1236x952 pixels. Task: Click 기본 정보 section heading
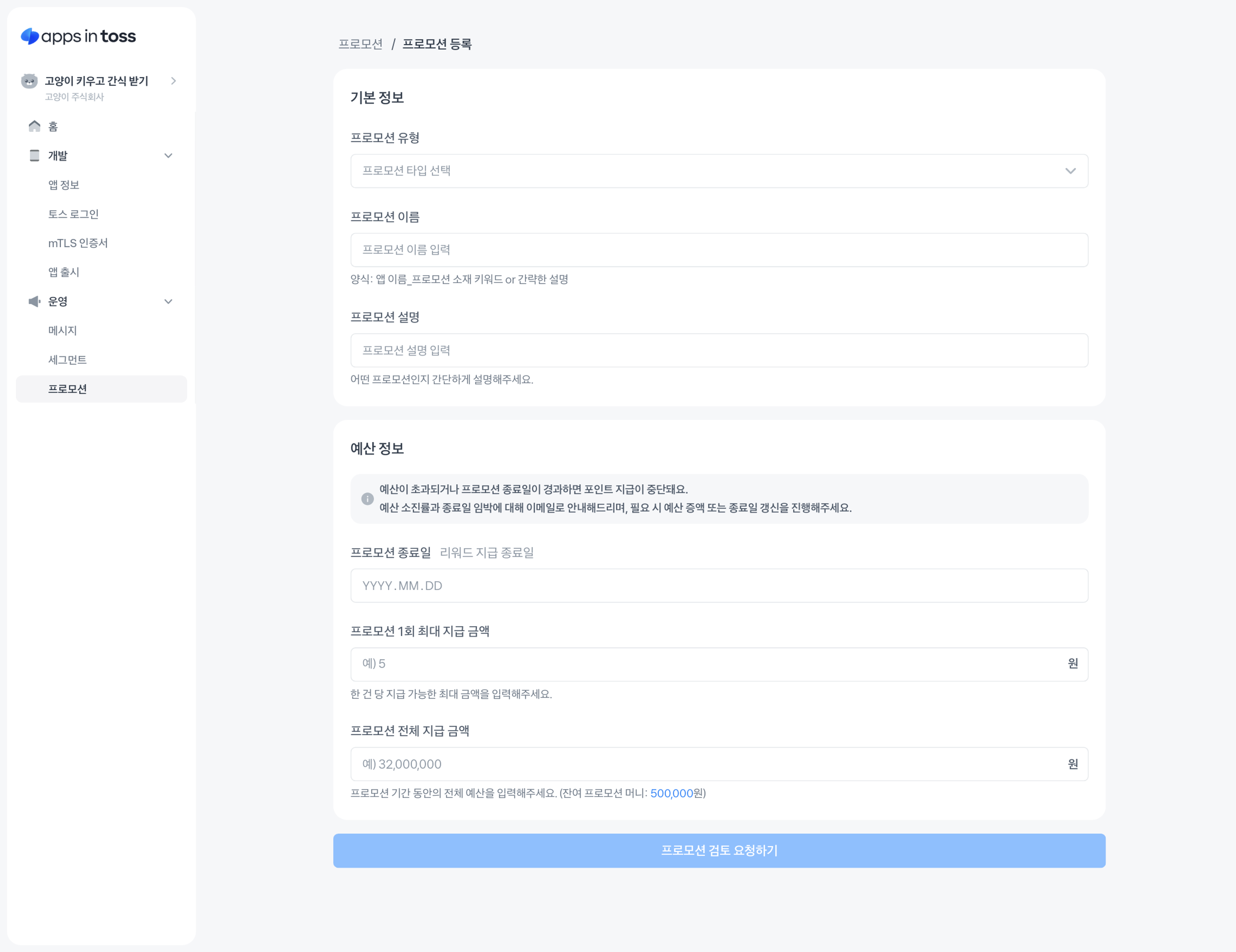(377, 97)
